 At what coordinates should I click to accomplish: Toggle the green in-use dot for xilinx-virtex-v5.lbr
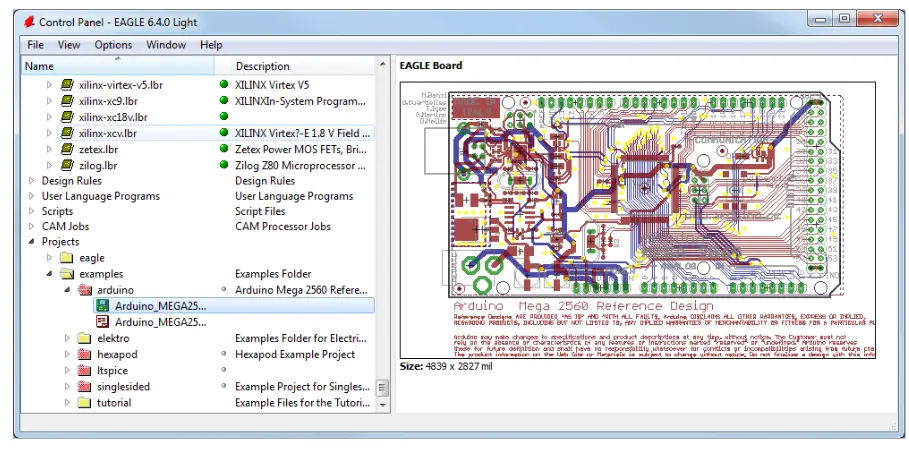[224, 84]
